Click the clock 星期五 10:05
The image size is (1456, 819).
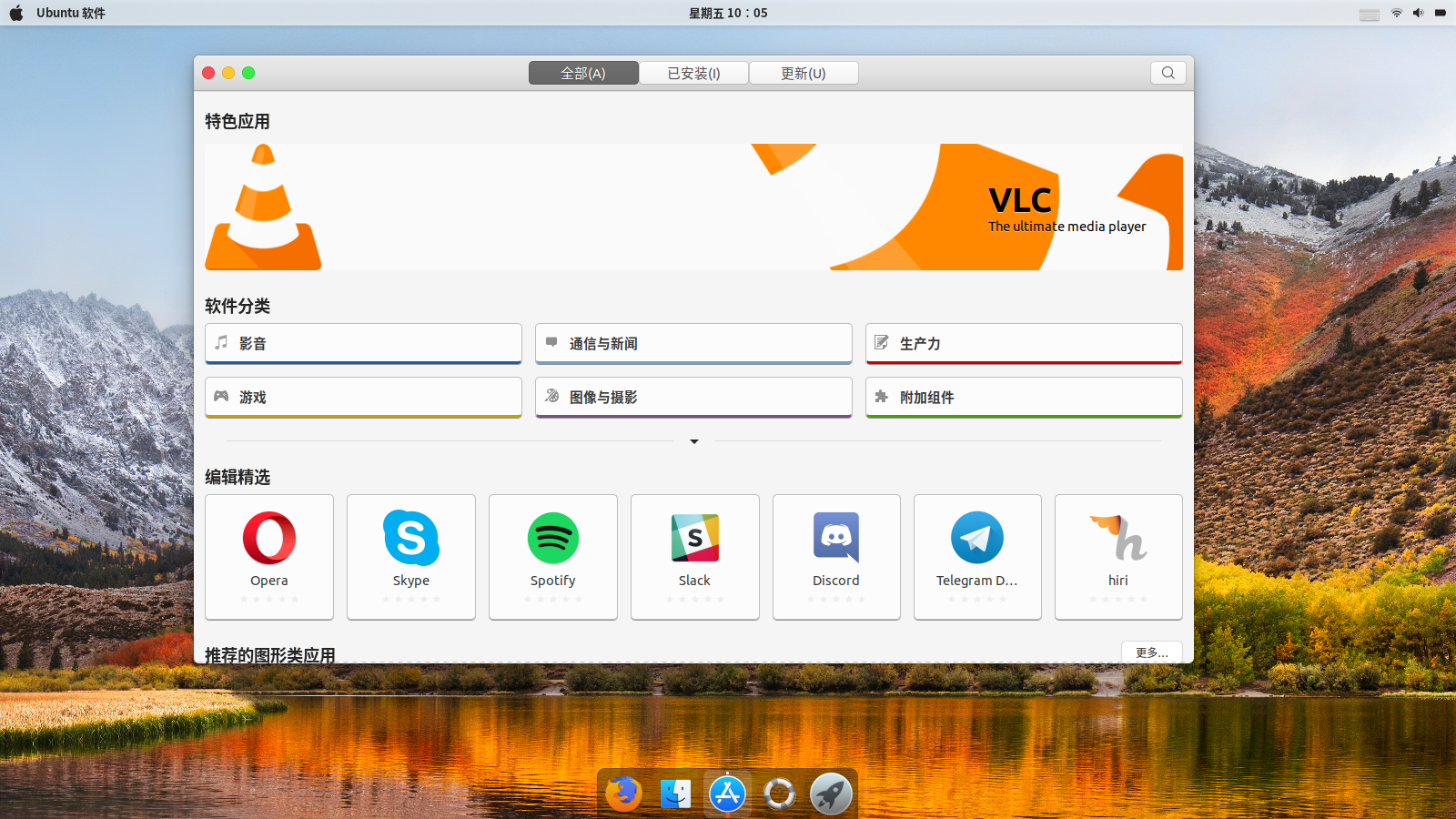coord(728,13)
